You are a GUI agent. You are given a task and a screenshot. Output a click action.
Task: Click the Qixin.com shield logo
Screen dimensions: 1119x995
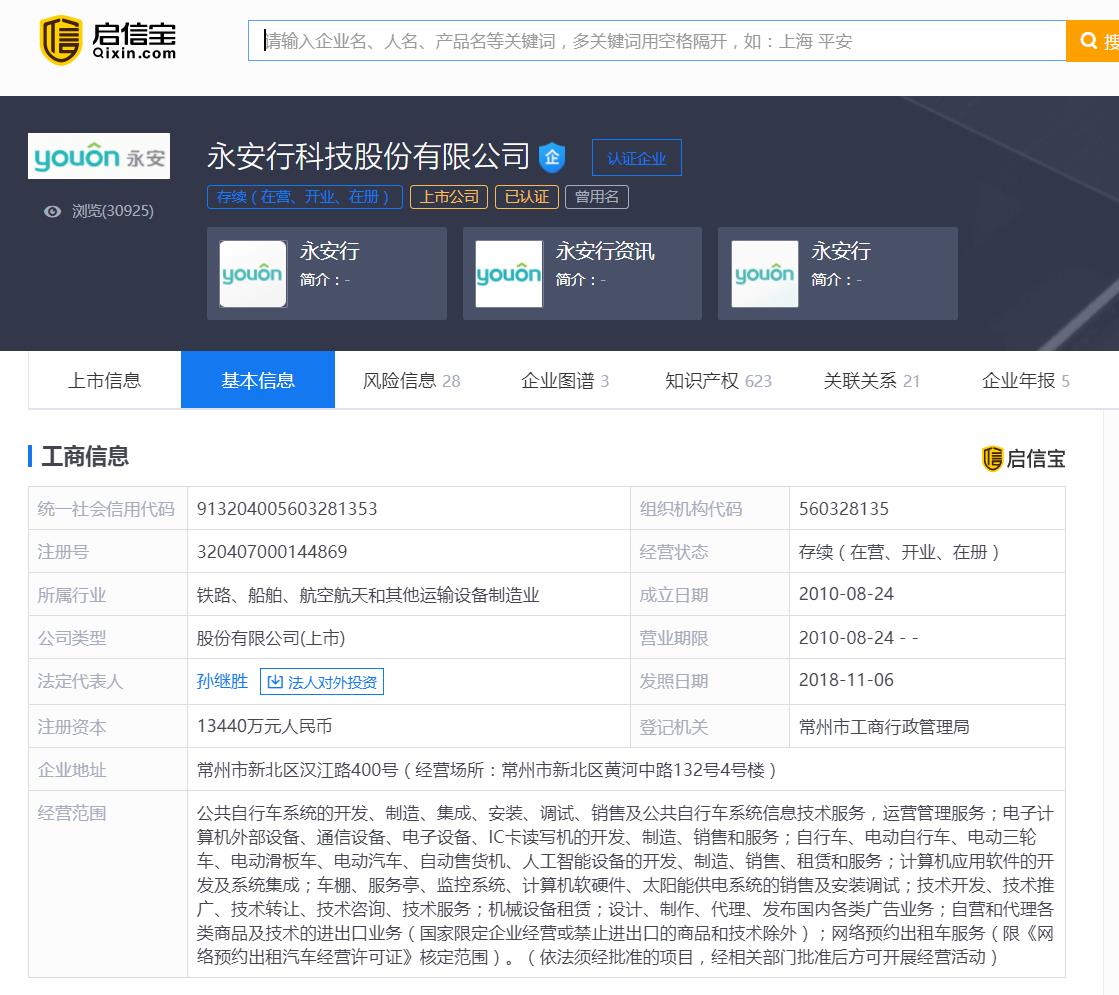(61, 40)
